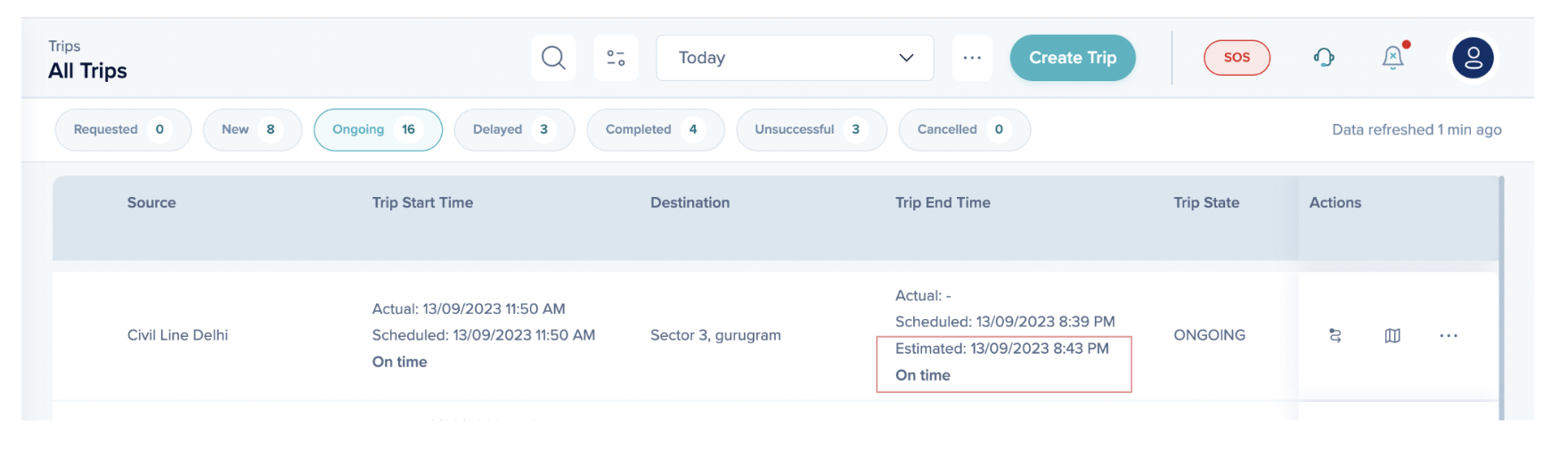The image size is (1568, 451).
Task: Click the headset support icon
Action: click(x=1324, y=58)
